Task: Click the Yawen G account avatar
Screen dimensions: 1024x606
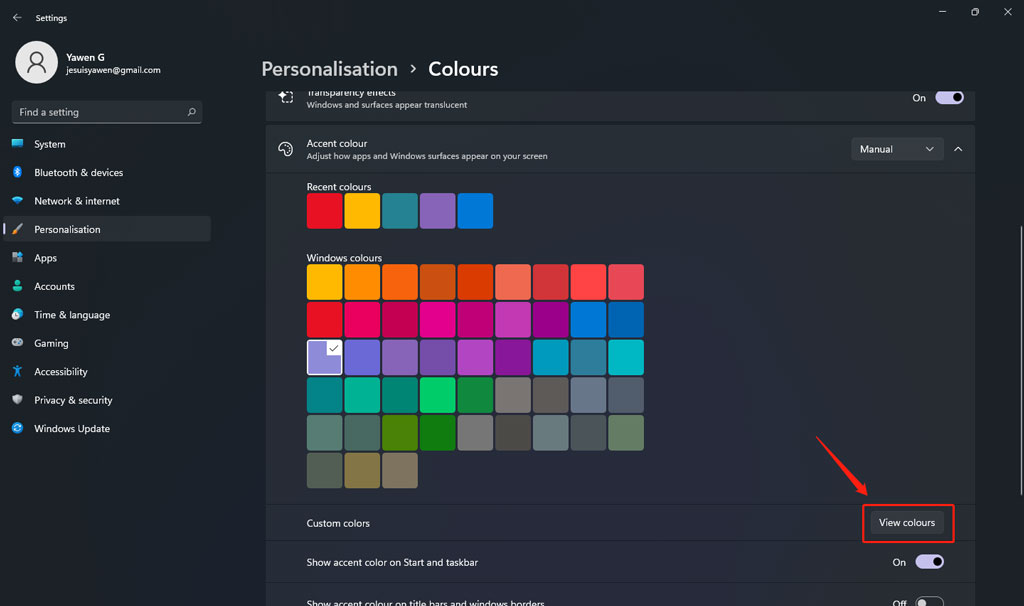Action: pos(36,62)
